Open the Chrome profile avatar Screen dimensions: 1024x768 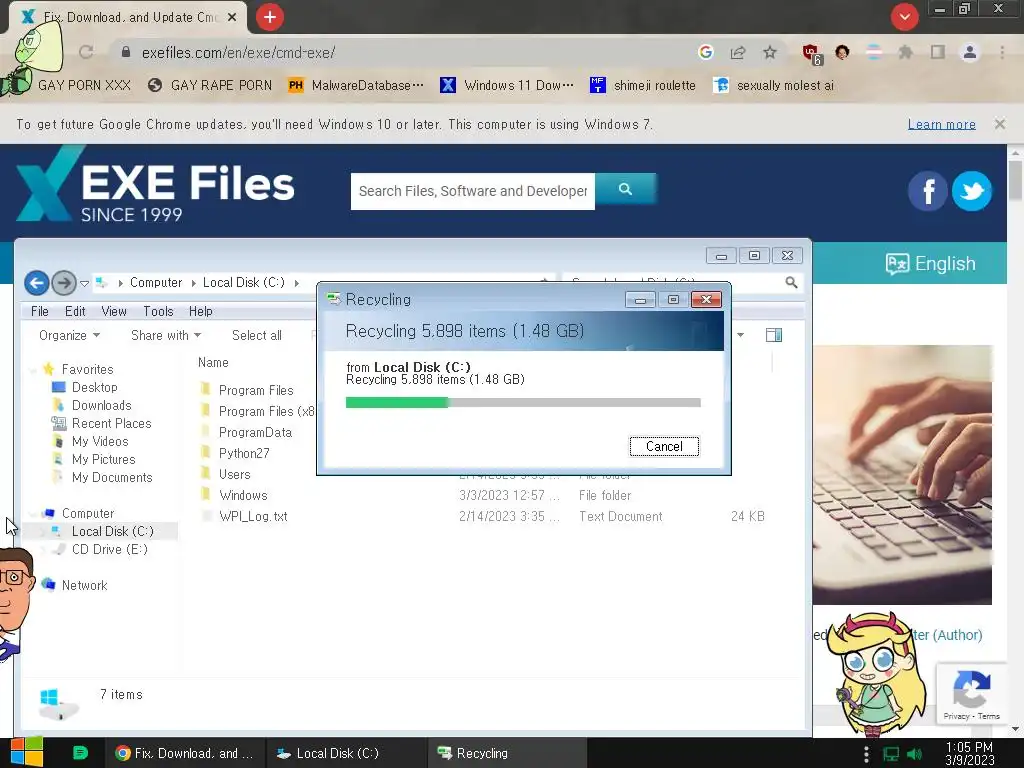pos(970,52)
